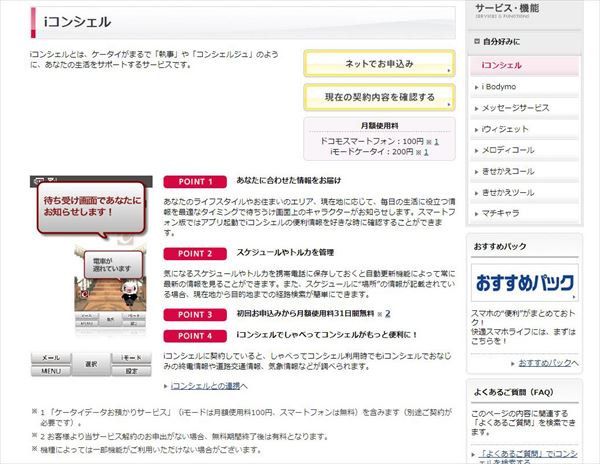Click the スケジュールやトルカを管理 heading
600x464 pixels.
(285, 252)
